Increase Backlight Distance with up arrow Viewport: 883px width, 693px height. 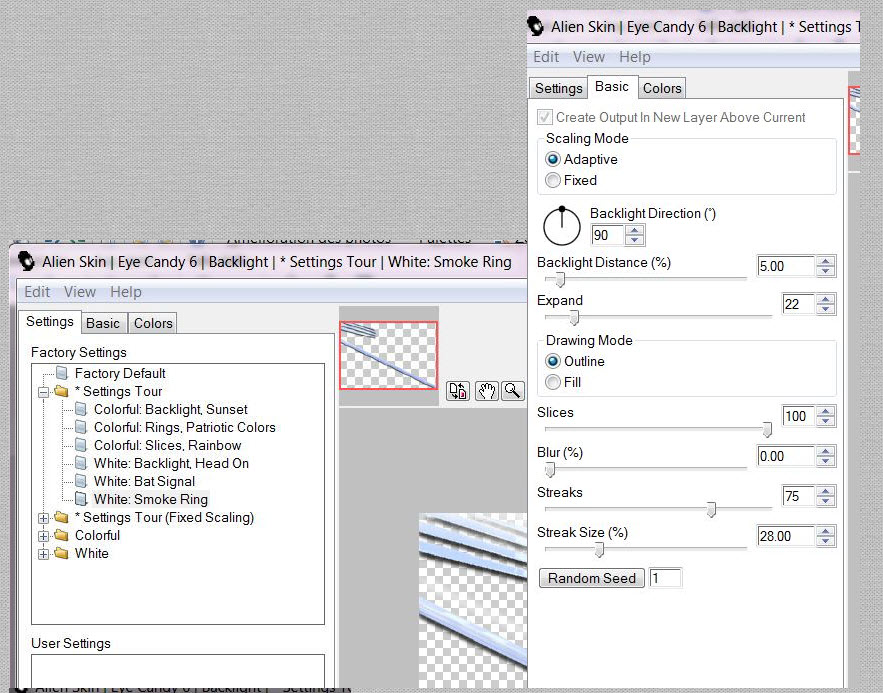coord(826,261)
